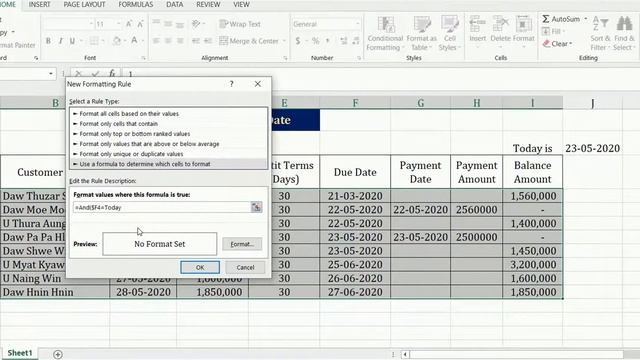Select the Sheet1 tab
This screenshot has height=360, width=640.
20,353
